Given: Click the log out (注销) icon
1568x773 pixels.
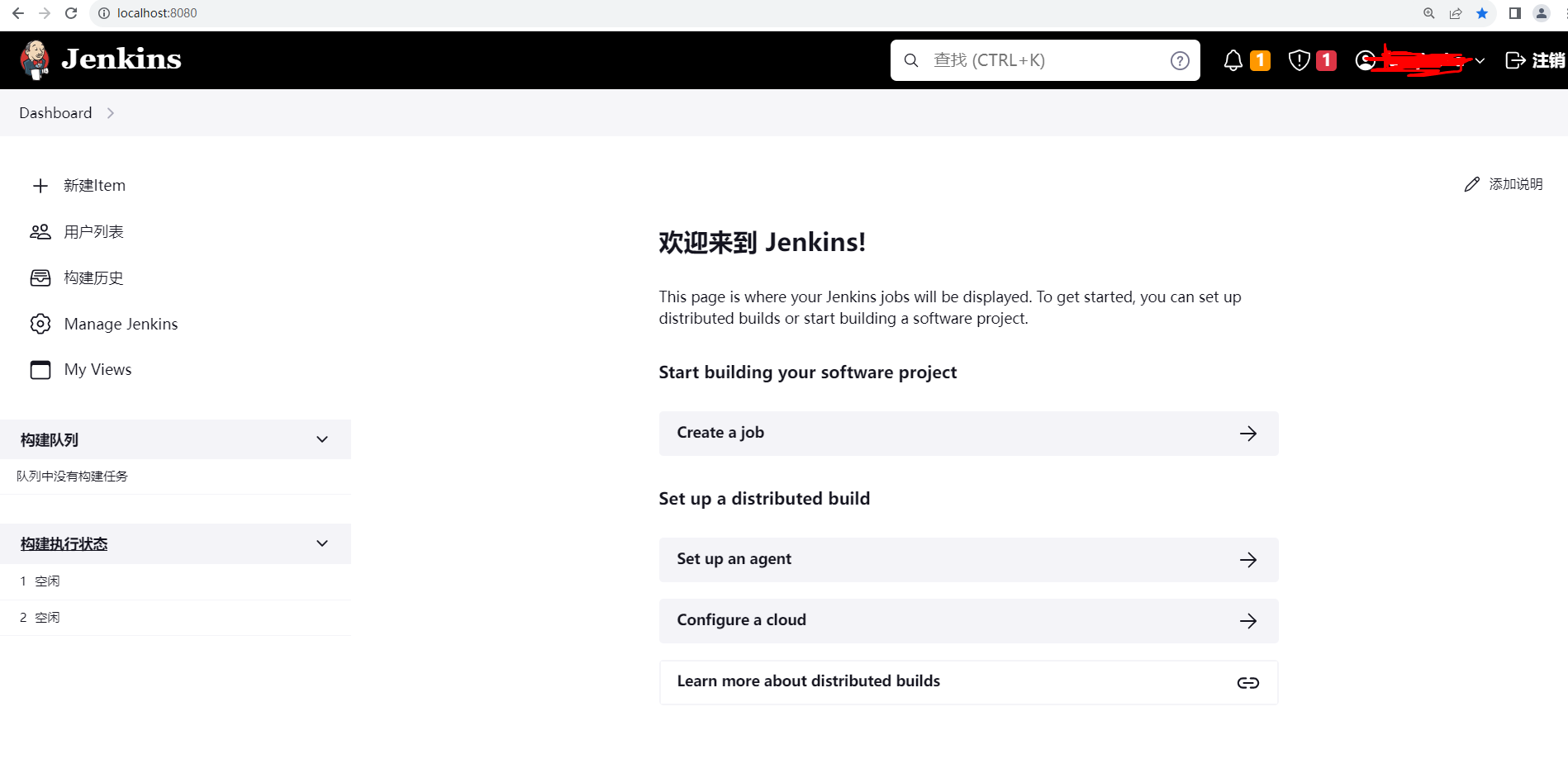Looking at the screenshot, I should [1515, 60].
